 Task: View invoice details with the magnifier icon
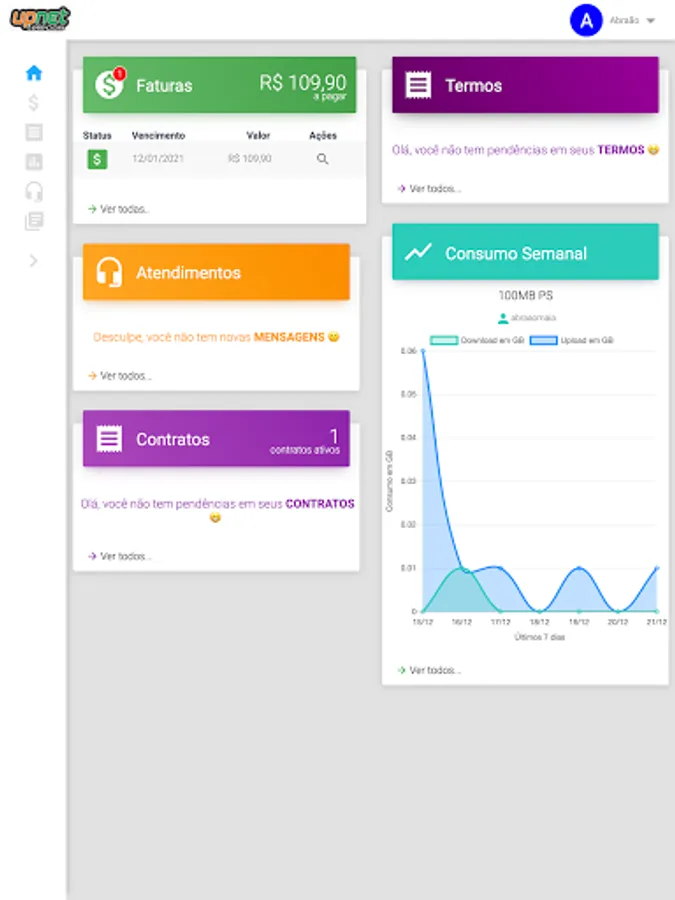[x=323, y=159]
